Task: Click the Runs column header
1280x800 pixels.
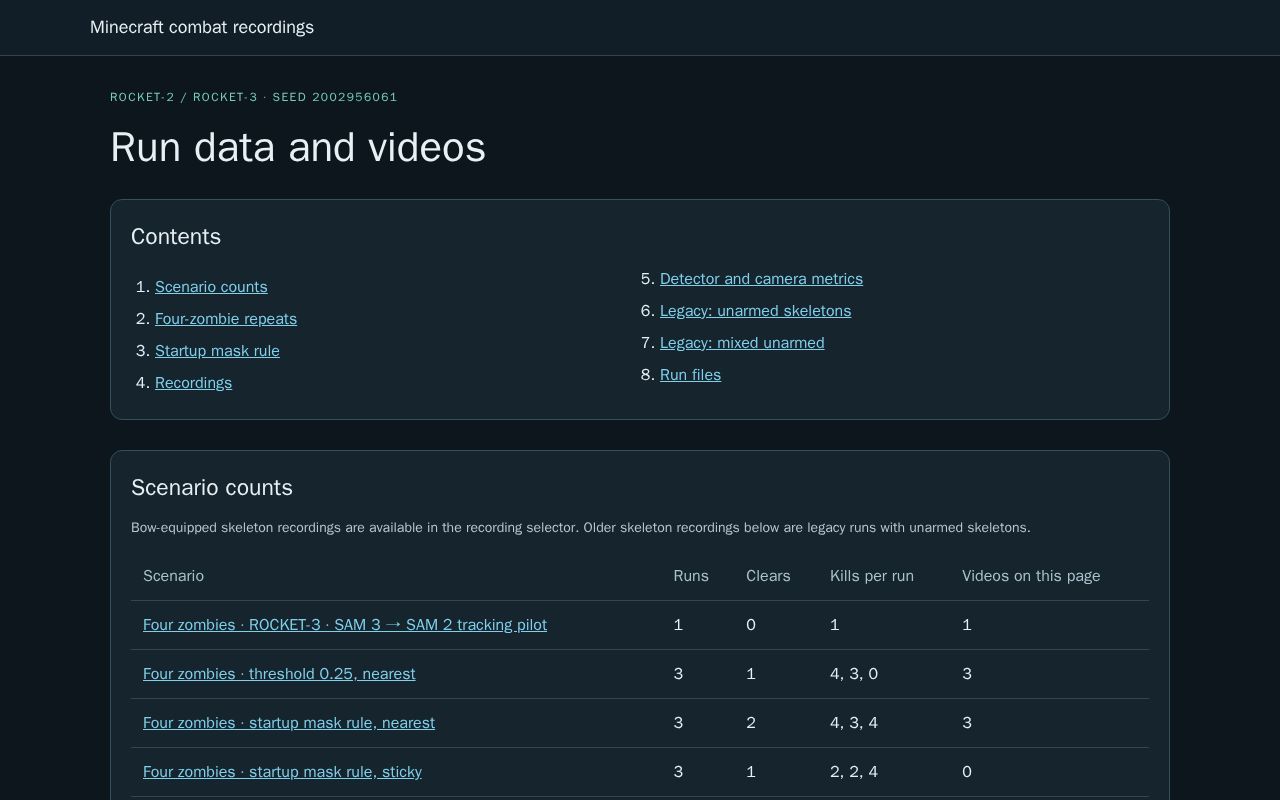Action: coord(691,576)
